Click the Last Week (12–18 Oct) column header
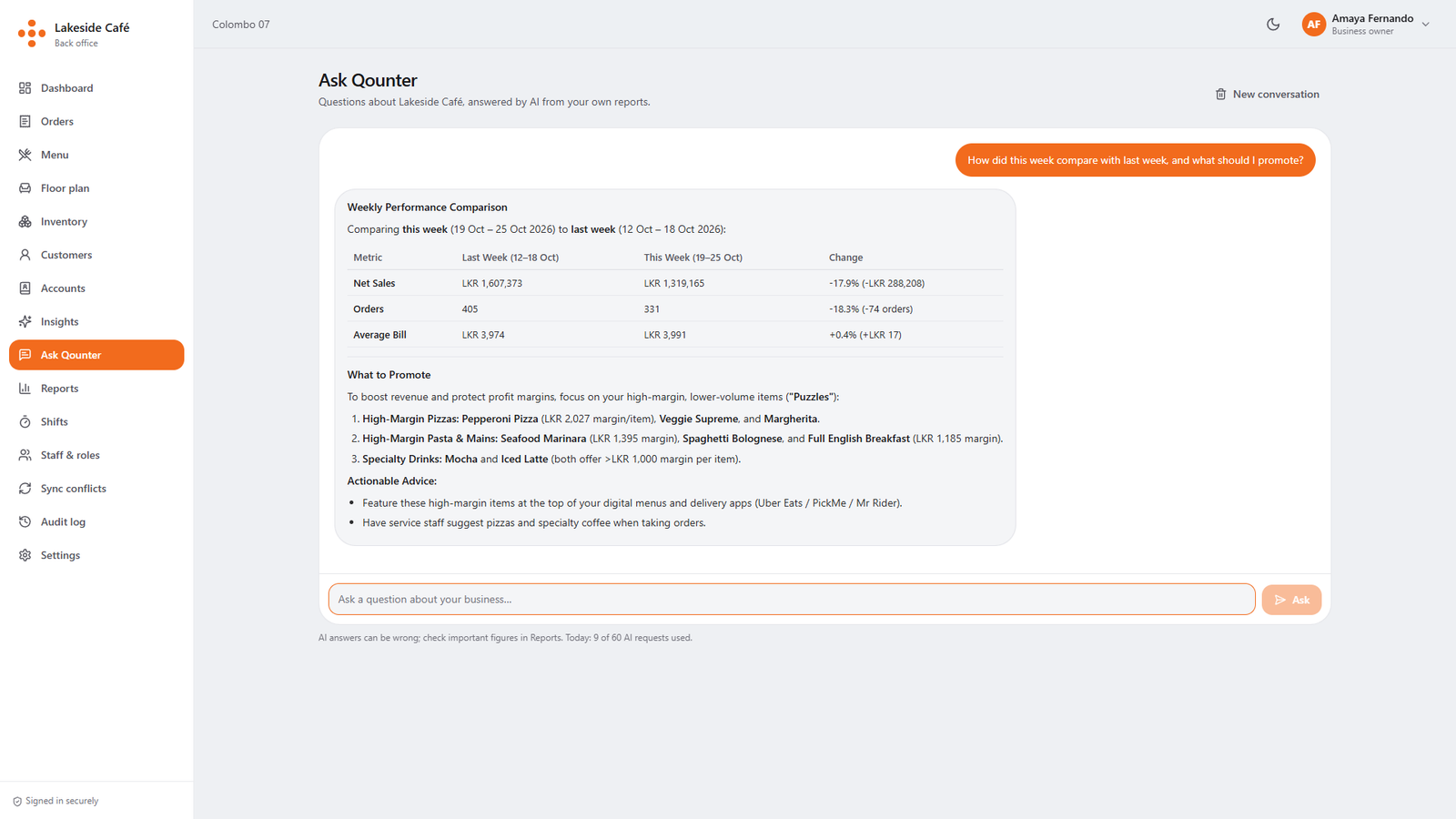1456x819 pixels. click(511, 258)
